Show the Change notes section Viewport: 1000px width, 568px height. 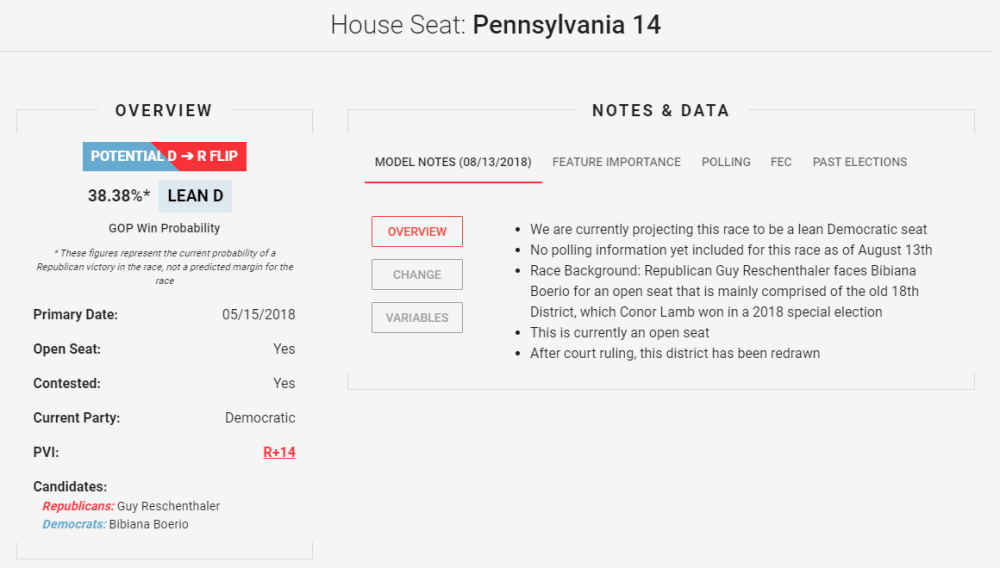coord(417,275)
